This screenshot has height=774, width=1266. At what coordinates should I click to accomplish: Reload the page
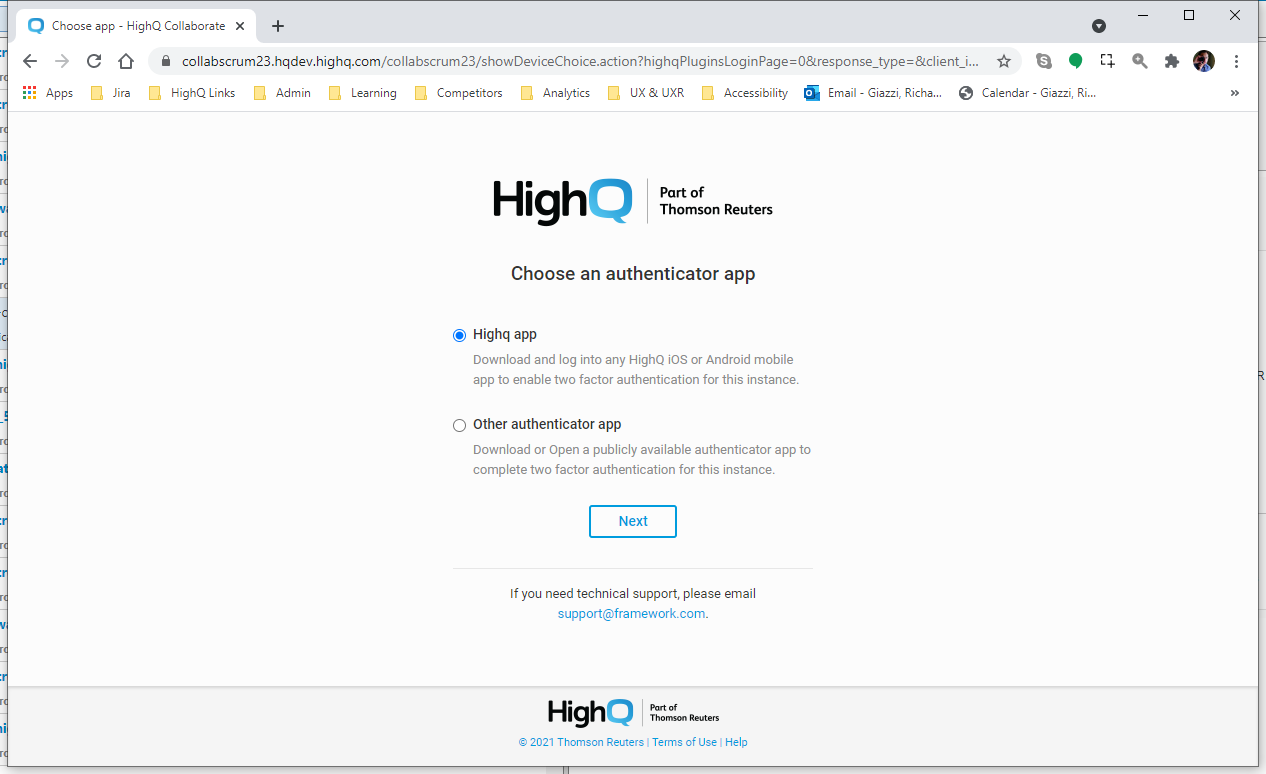94,61
